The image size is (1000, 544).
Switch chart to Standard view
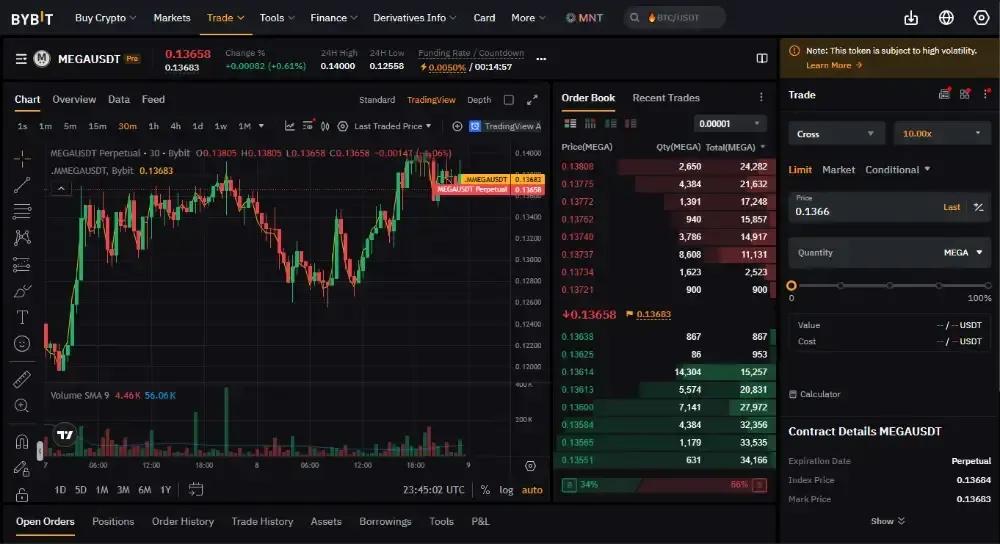pyautogui.click(x=377, y=100)
